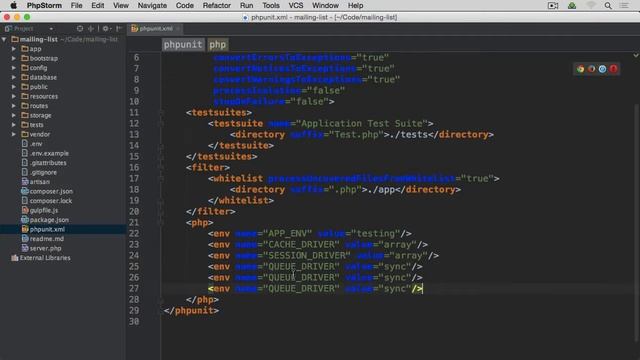Open Notification Center icon

pos(624,6)
